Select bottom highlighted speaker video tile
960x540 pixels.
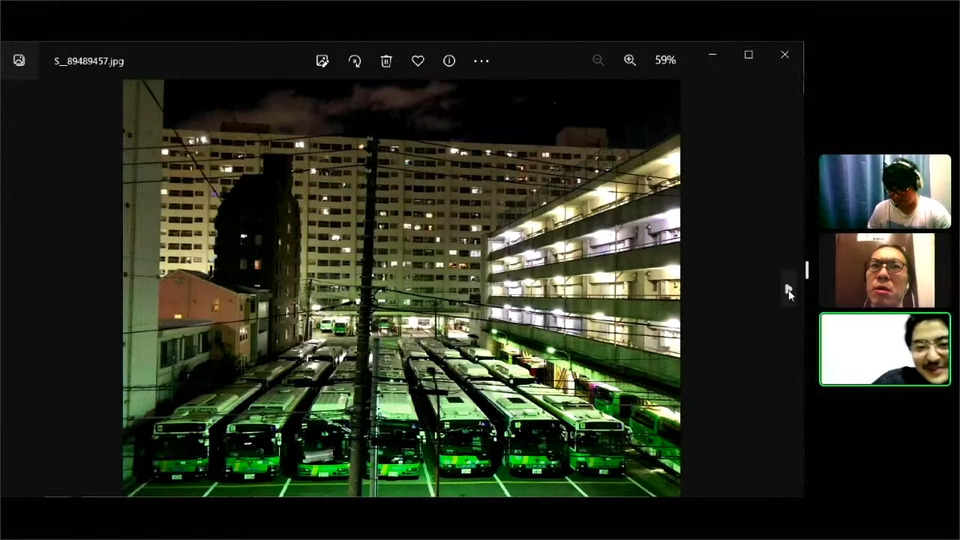tap(885, 349)
